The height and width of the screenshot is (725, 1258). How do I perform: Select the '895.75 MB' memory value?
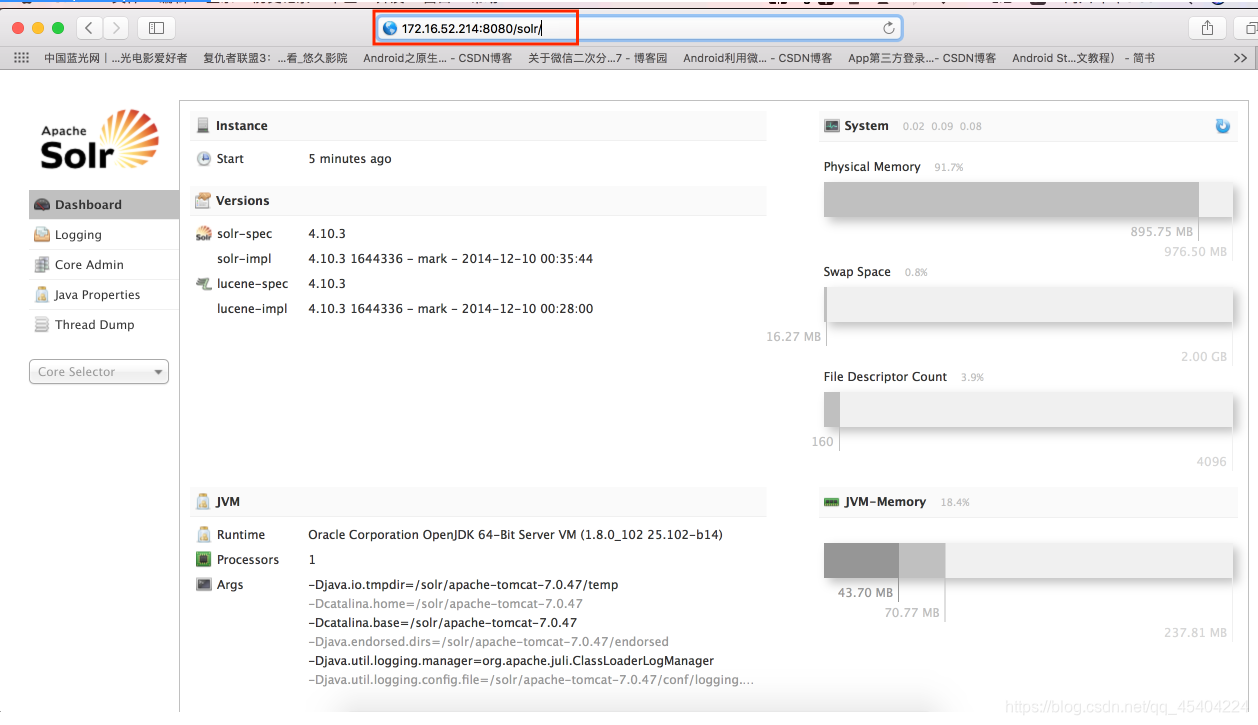tap(1162, 231)
